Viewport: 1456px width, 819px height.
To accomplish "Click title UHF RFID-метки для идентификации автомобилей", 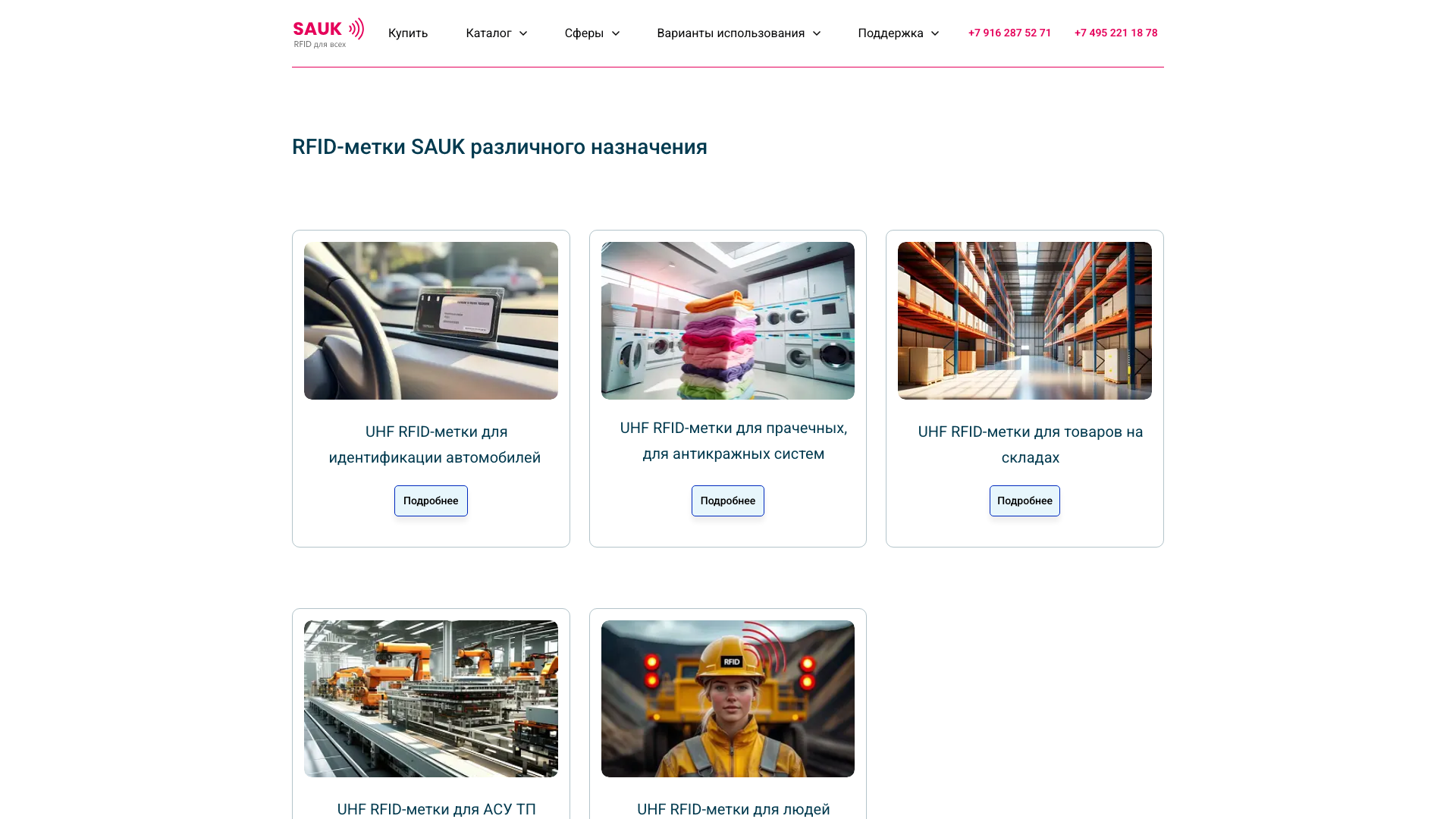I will click(x=435, y=444).
